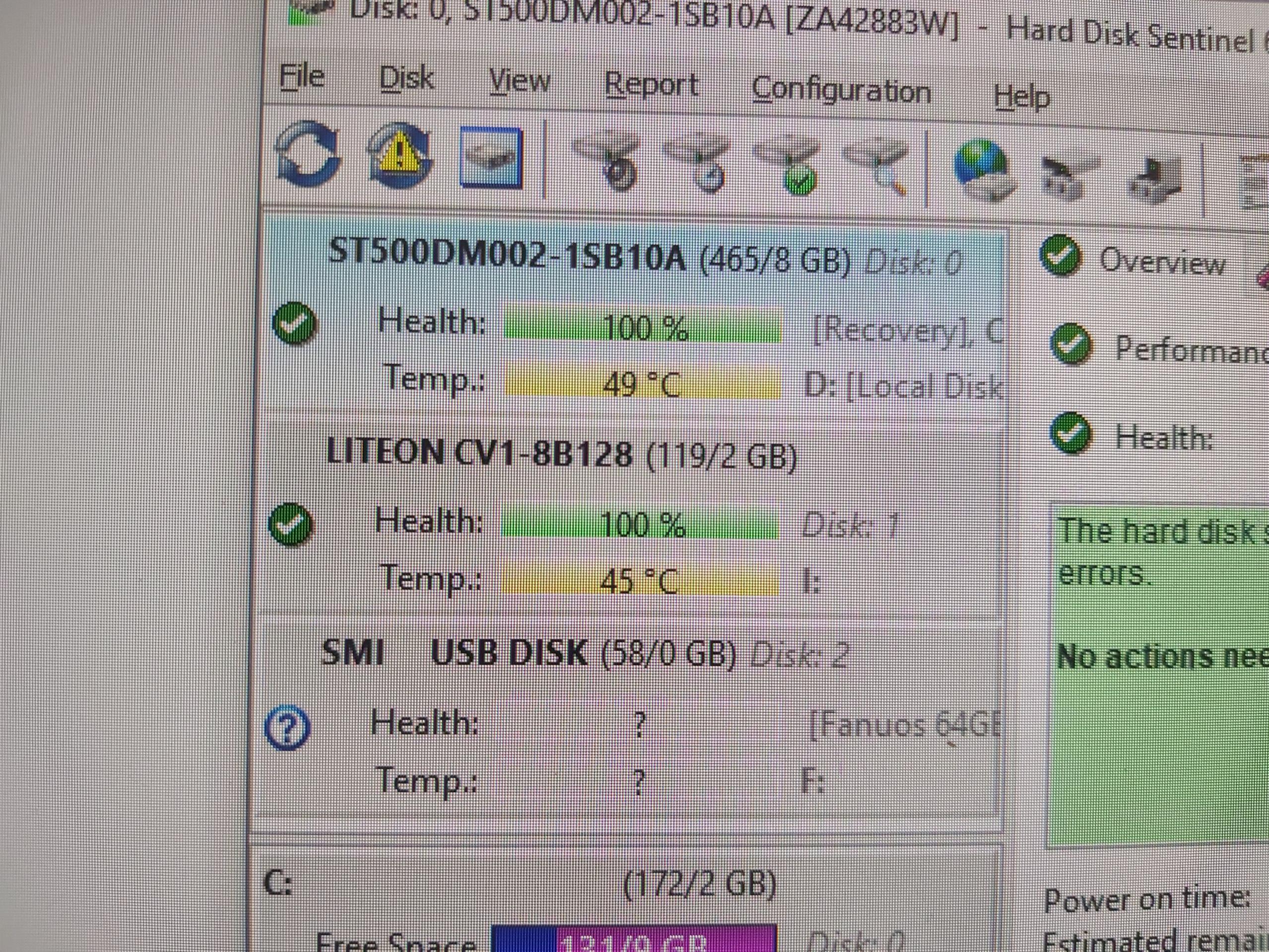
Task: Open the View menu
Action: click(x=519, y=81)
